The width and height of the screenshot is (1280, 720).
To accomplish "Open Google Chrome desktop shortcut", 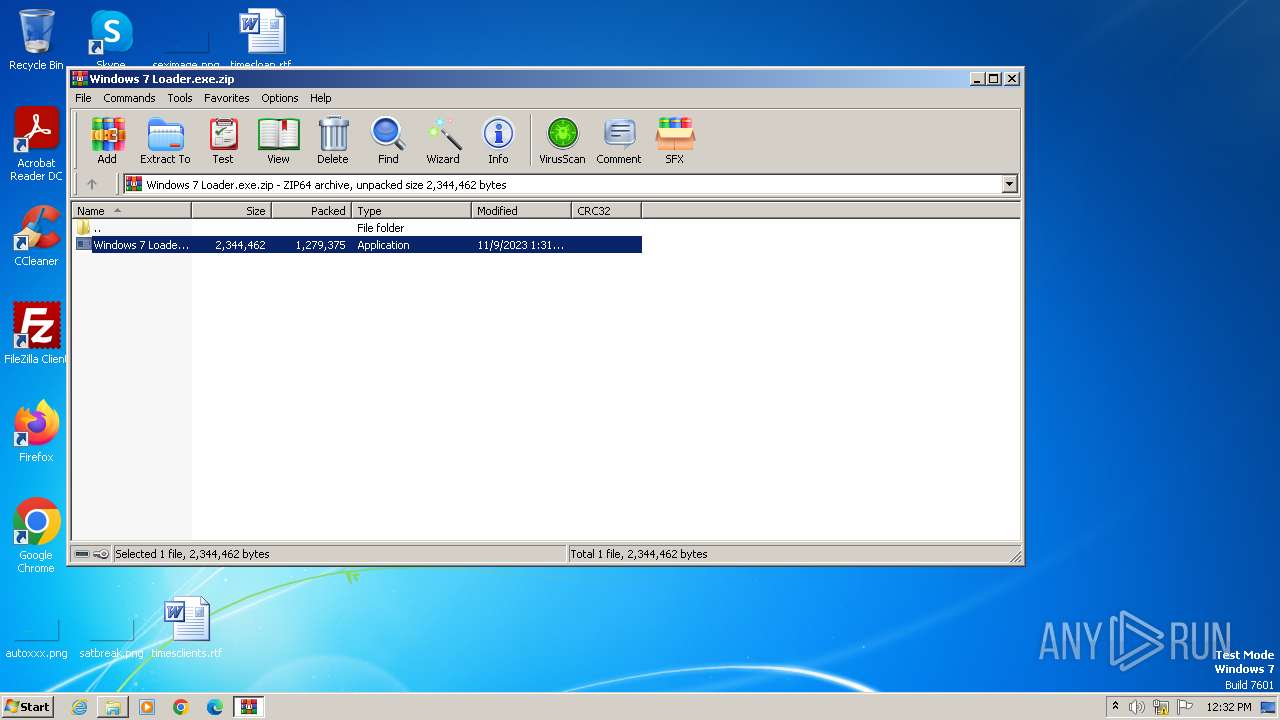I will click(36, 536).
